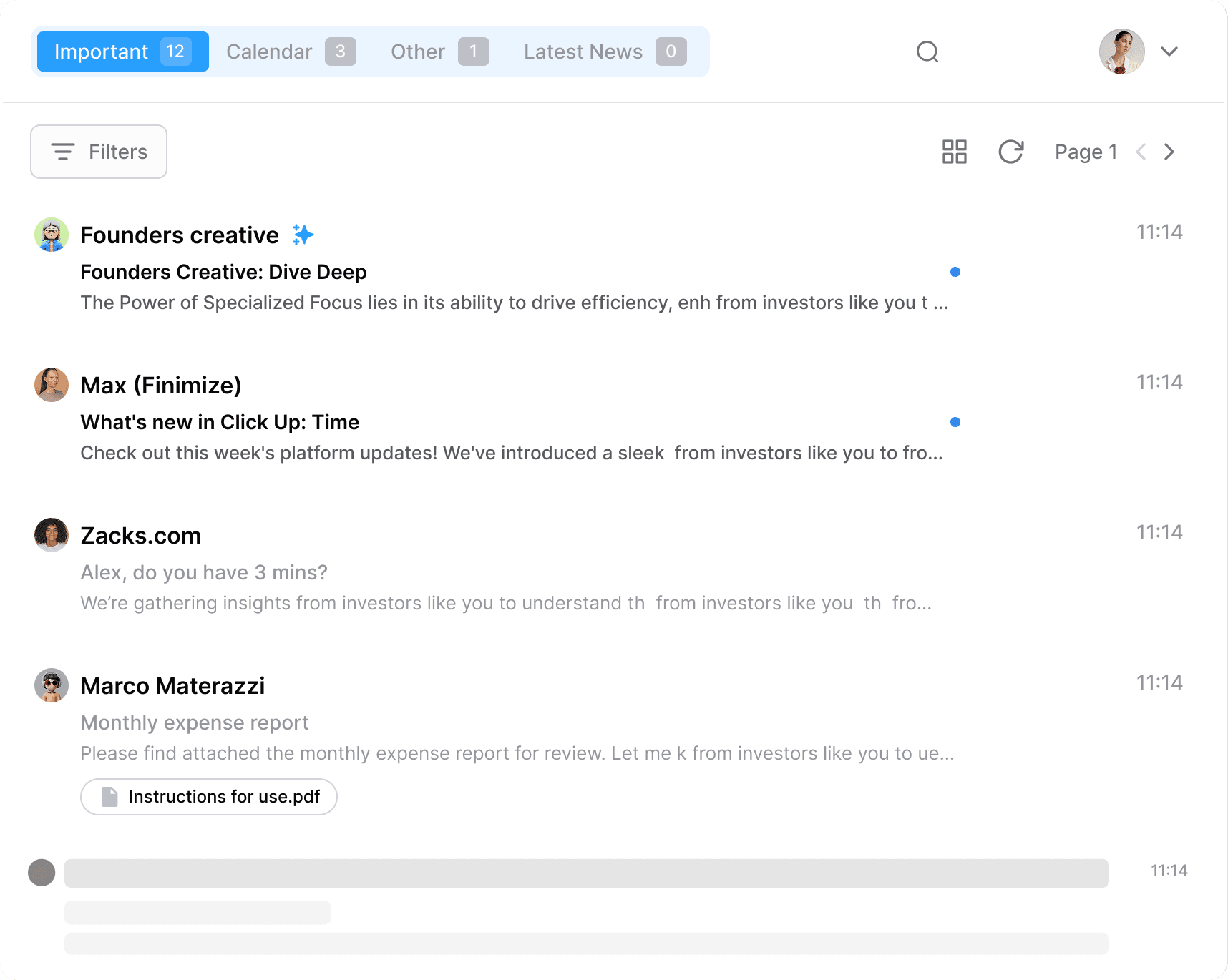Click sender name Zacks.com
Screen dimensions: 1228x980
[140, 535]
